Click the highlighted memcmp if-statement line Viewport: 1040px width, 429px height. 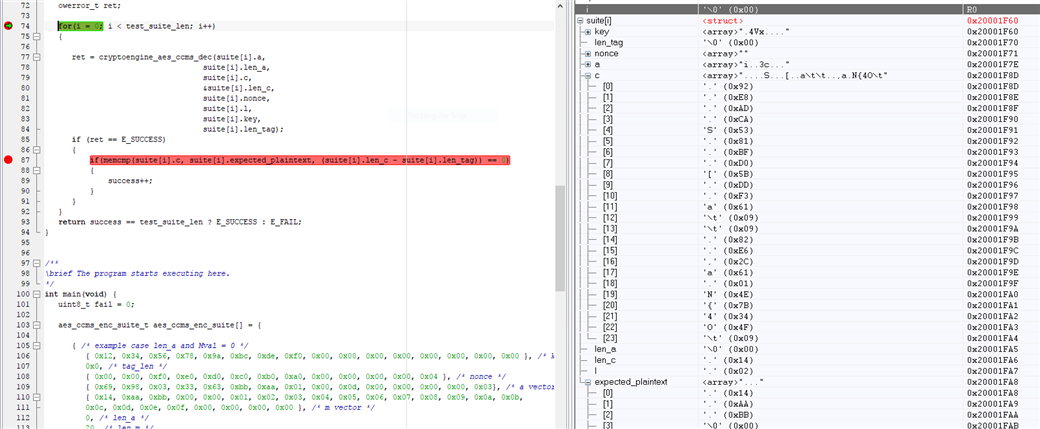pos(300,160)
